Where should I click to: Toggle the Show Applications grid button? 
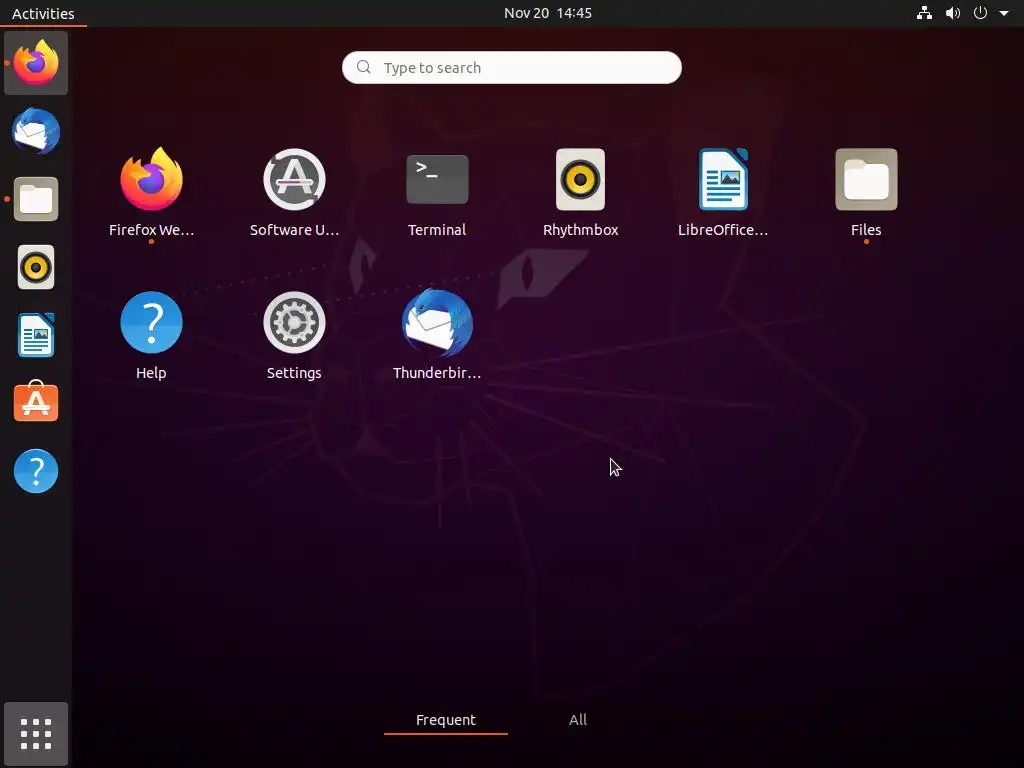click(36, 733)
